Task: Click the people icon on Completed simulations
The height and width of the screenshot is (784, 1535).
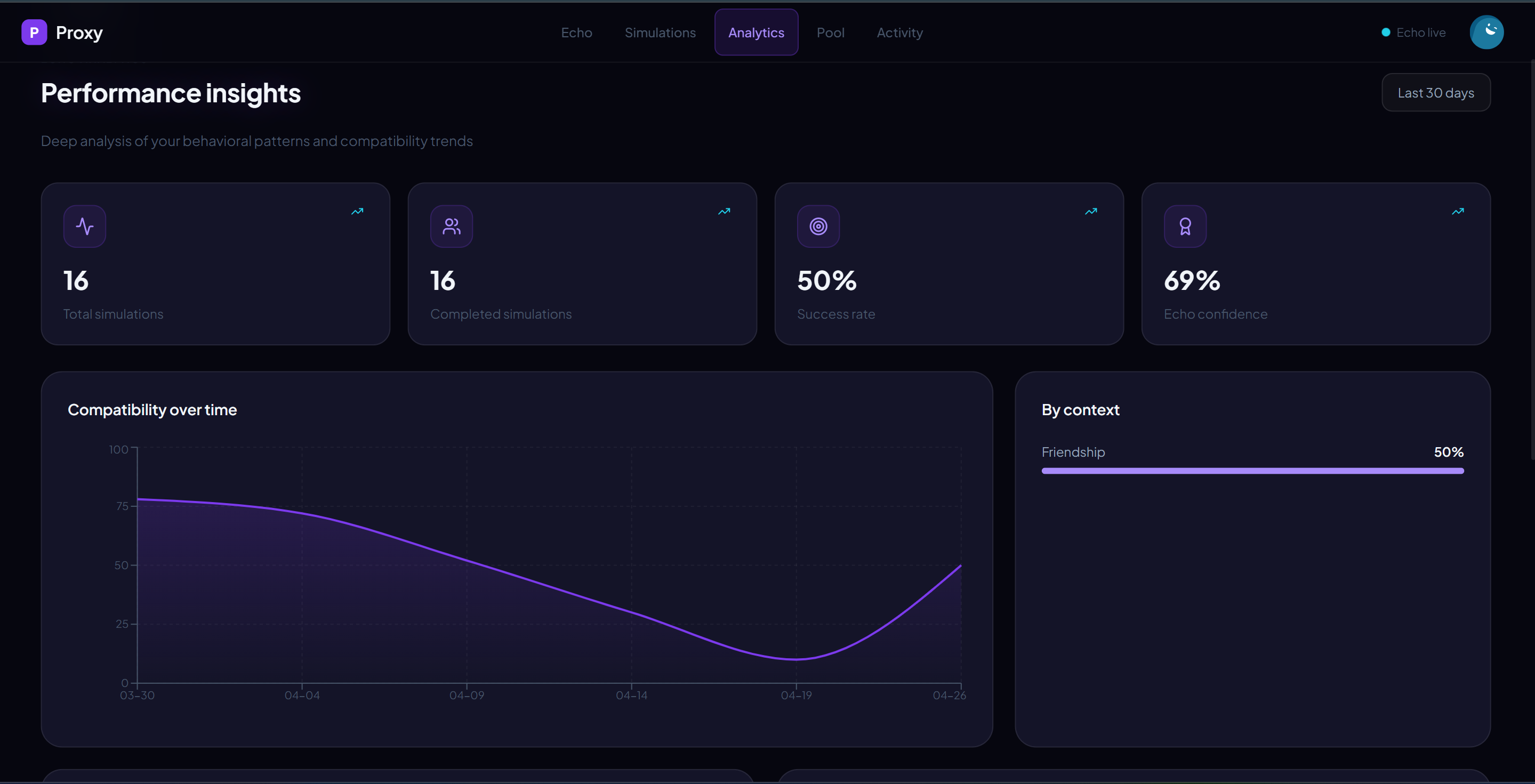Action: [x=451, y=227]
